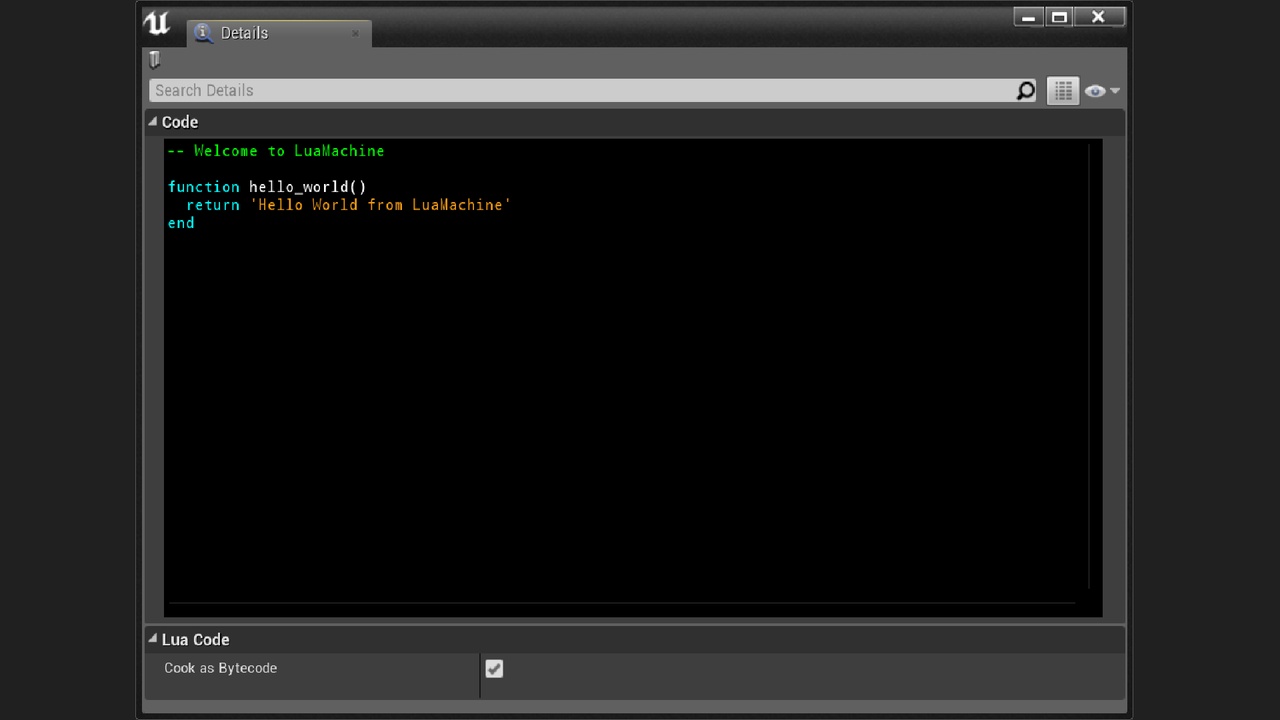Image resolution: width=1280 pixels, height=720 pixels.
Task: Collapse the Lua Code section
Action: 153,640
